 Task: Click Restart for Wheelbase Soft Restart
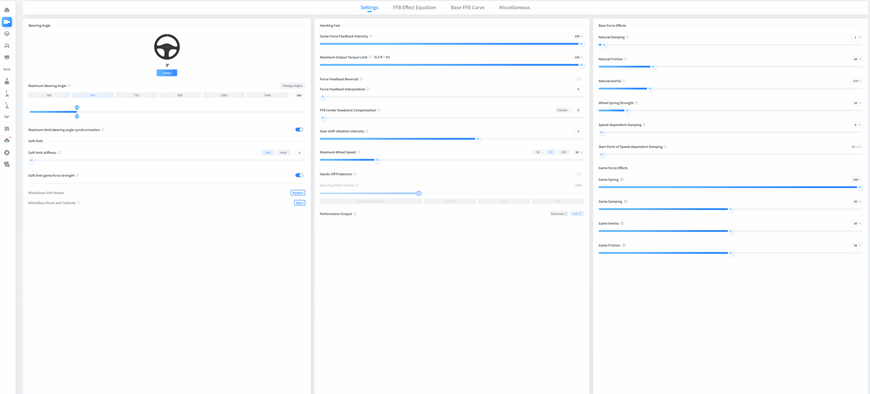pos(298,193)
